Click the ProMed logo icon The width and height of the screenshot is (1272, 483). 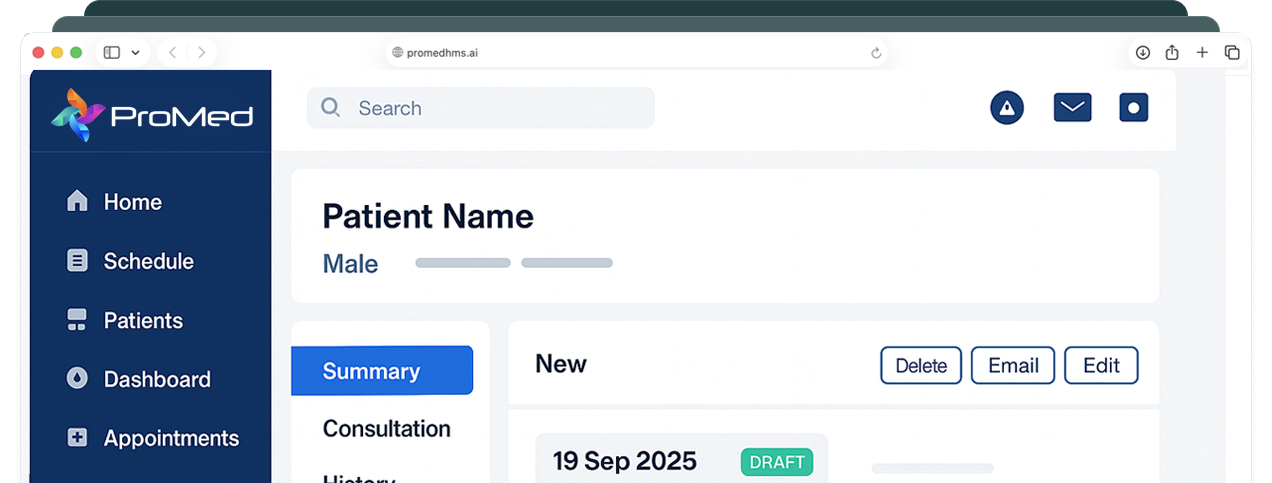coord(77,115)
